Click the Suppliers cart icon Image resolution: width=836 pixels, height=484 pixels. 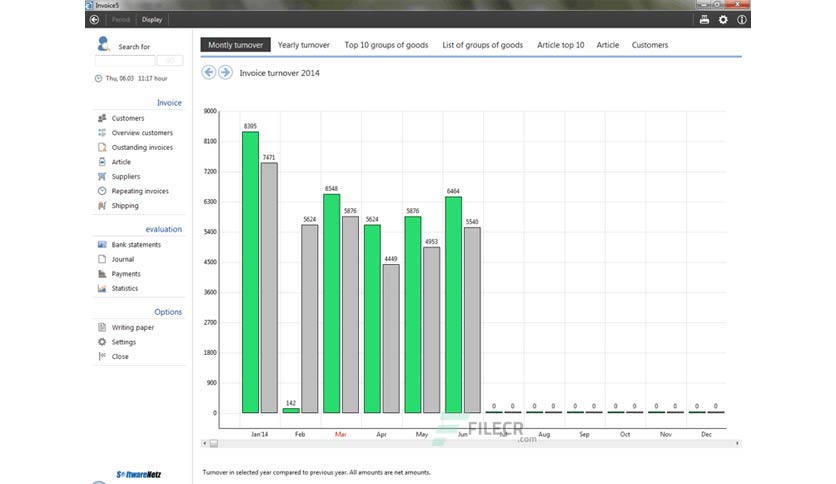[102, 176]
